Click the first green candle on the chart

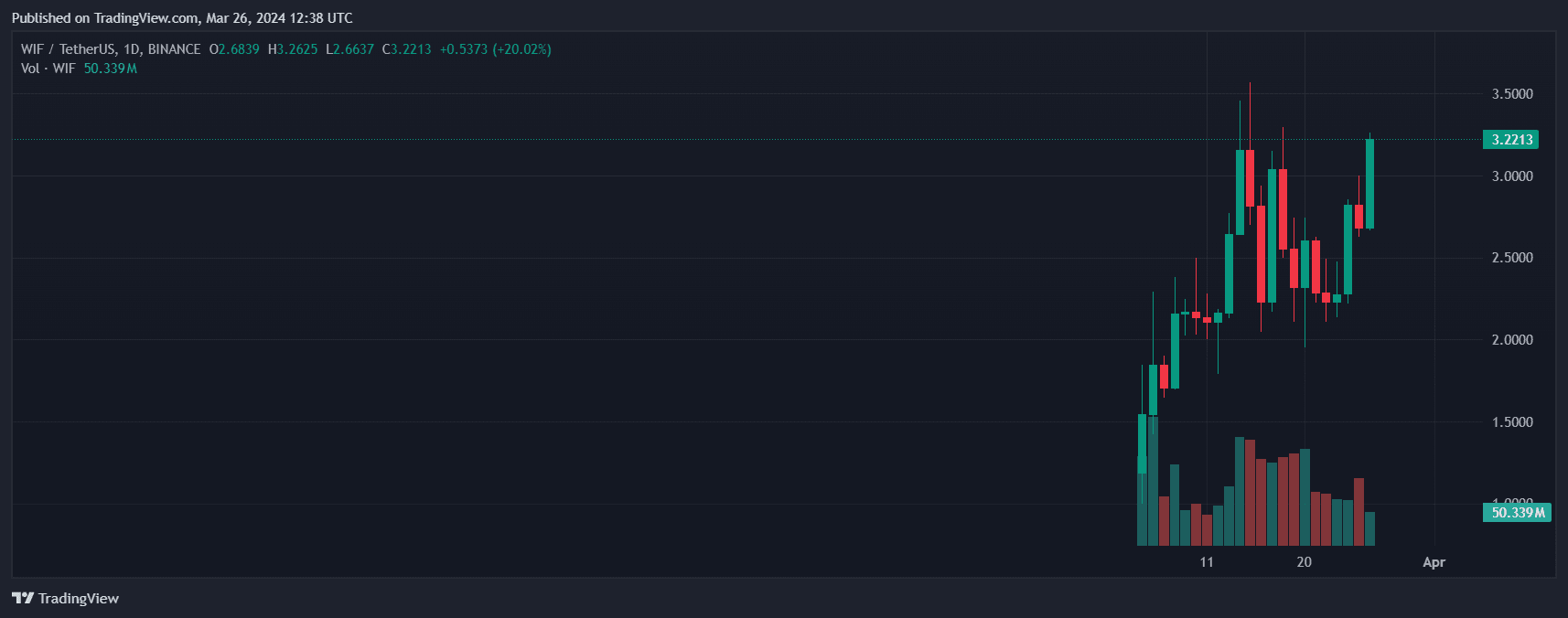click(1142, 443)
